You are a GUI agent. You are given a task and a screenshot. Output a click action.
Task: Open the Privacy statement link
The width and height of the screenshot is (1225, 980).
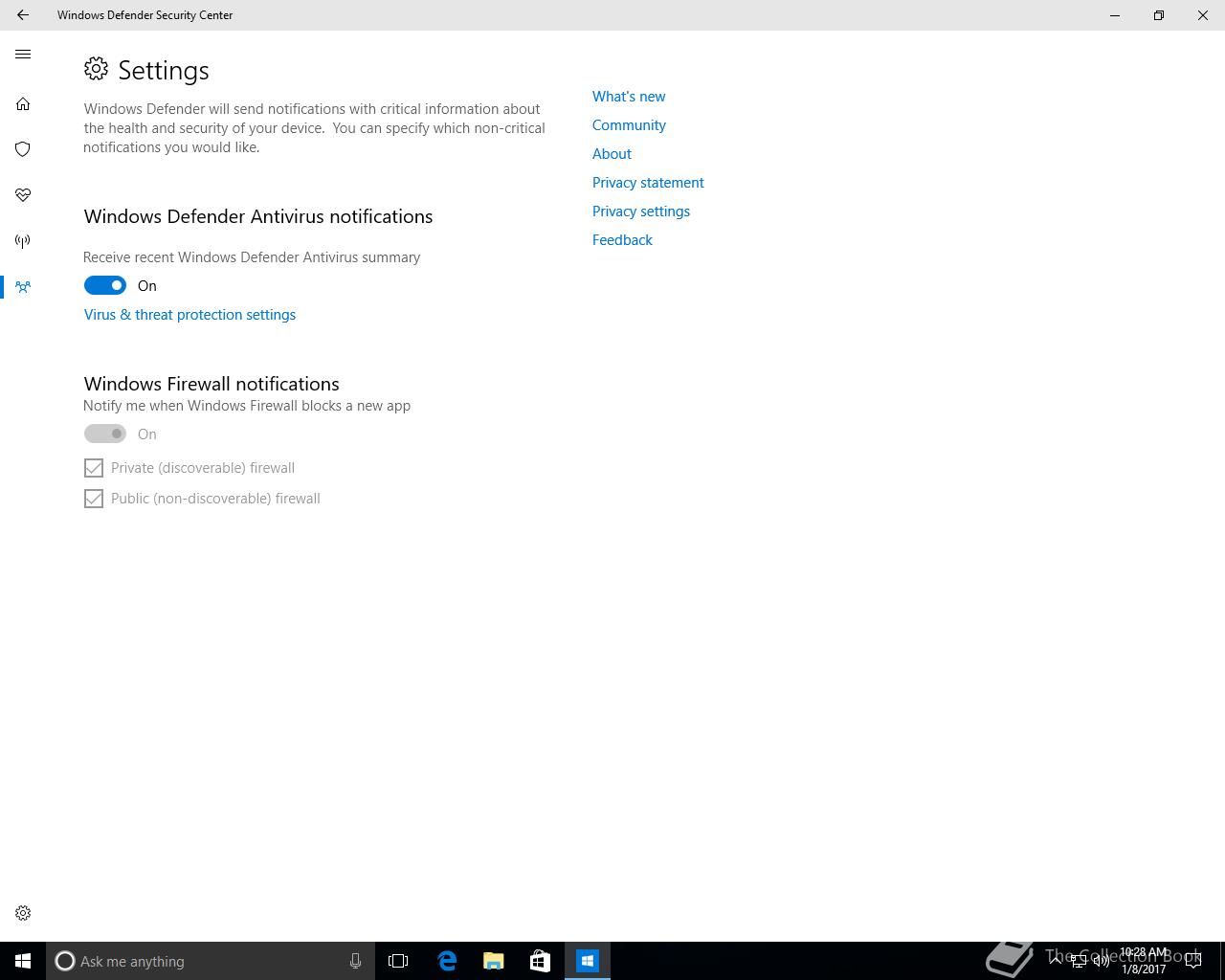point(648,182)
